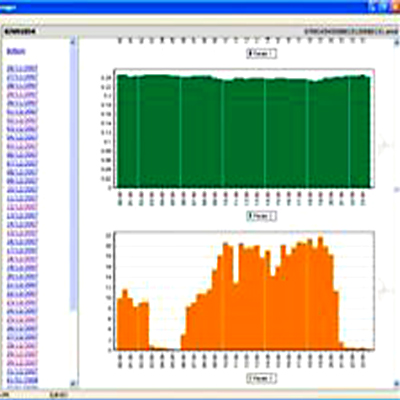Click the short dip bar between orange peaks
400x400 pixels.
[236, 317]
